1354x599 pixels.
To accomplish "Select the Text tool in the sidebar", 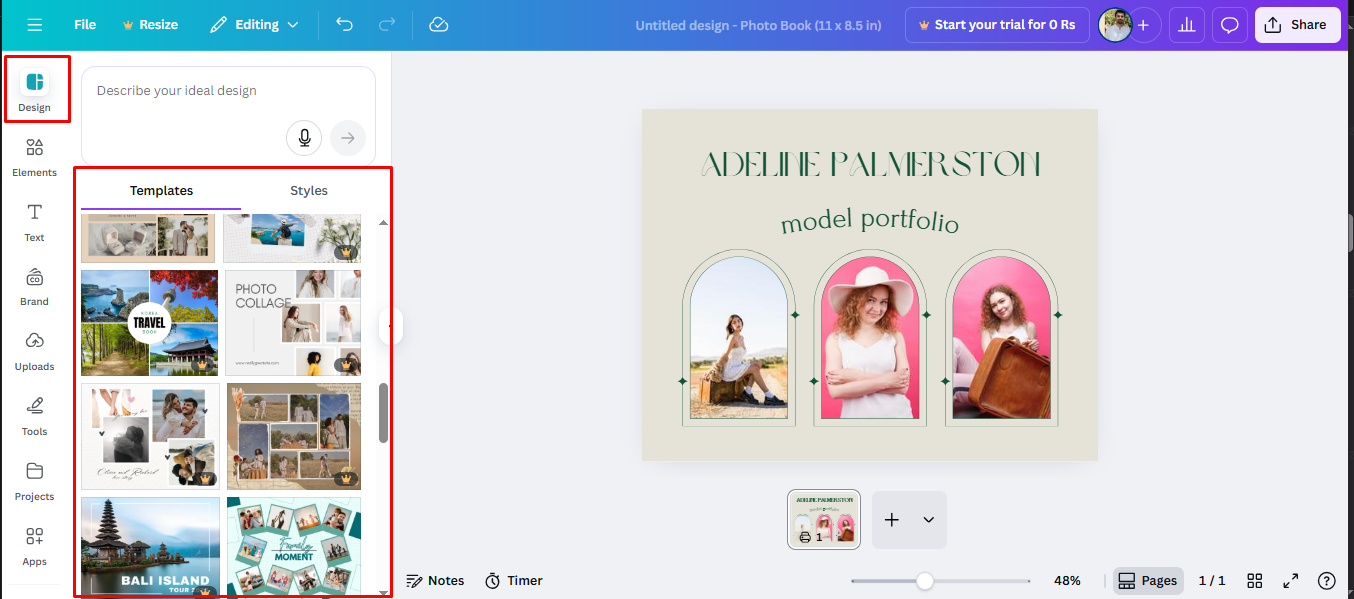I will 34,222.
